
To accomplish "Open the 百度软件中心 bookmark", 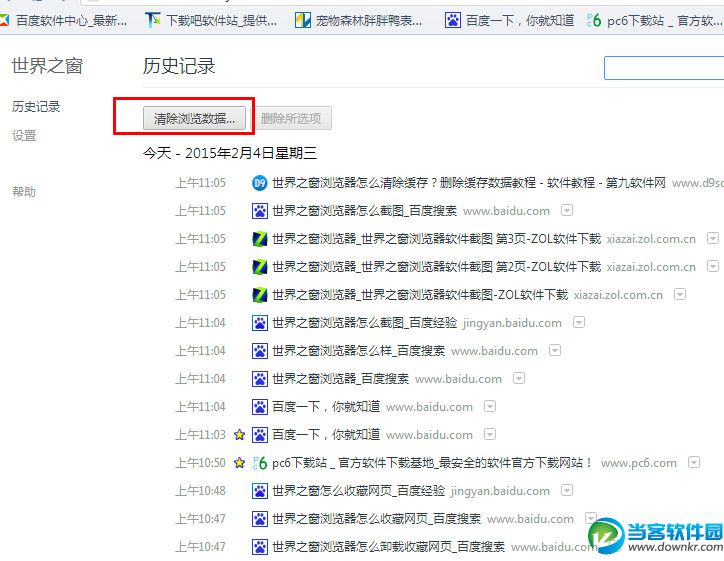I will (64, 20).
